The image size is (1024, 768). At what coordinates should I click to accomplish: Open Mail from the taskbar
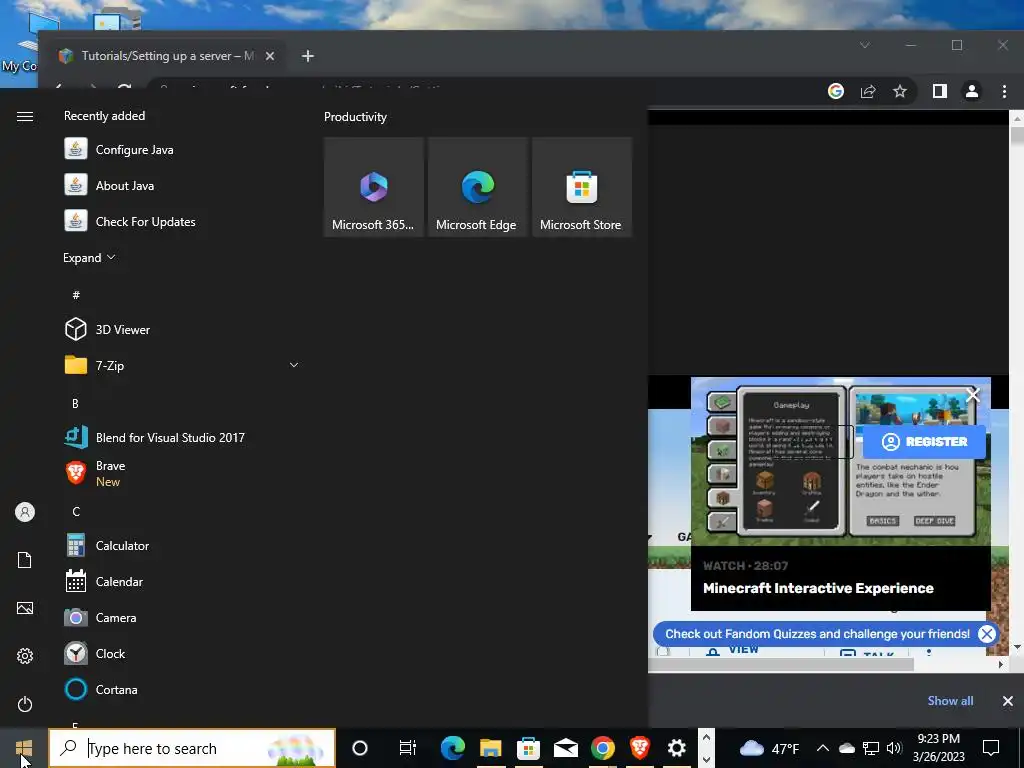tap(566, 748)
